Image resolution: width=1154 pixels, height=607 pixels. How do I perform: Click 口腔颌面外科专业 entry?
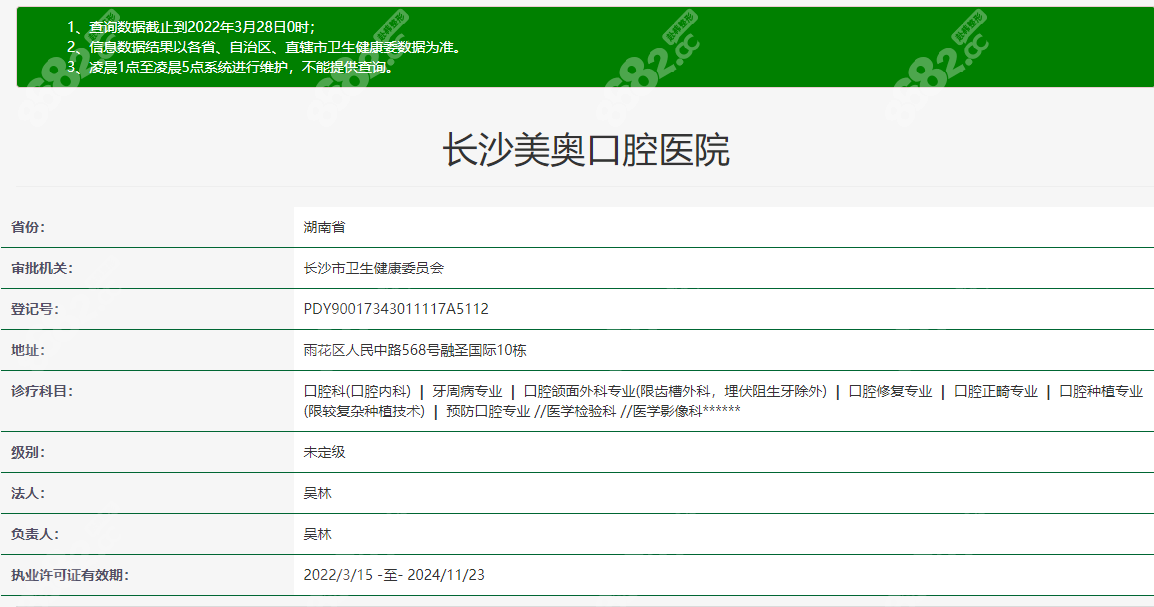coord(676,391)
